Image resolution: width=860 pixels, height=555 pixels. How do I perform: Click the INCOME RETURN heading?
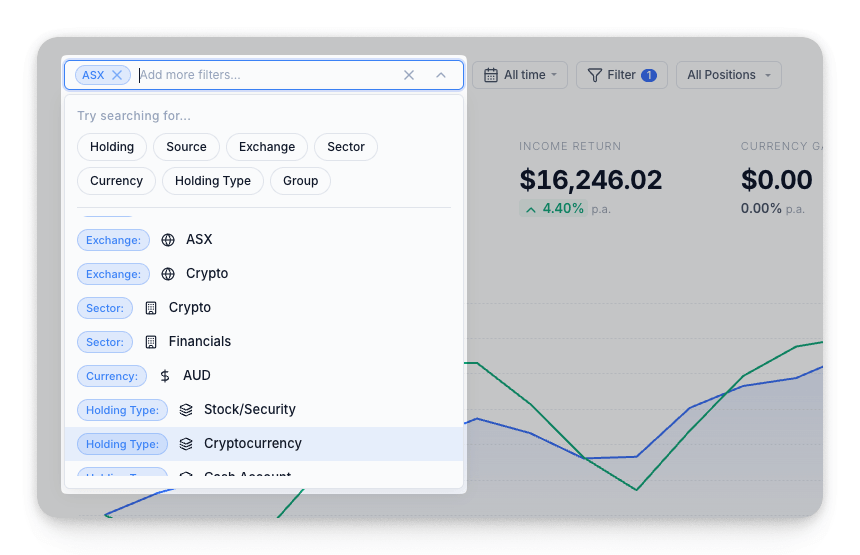(x=570, y=146)
